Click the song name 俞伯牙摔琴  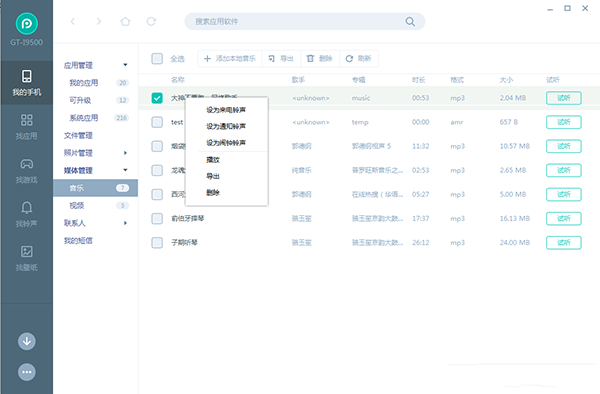188,218
